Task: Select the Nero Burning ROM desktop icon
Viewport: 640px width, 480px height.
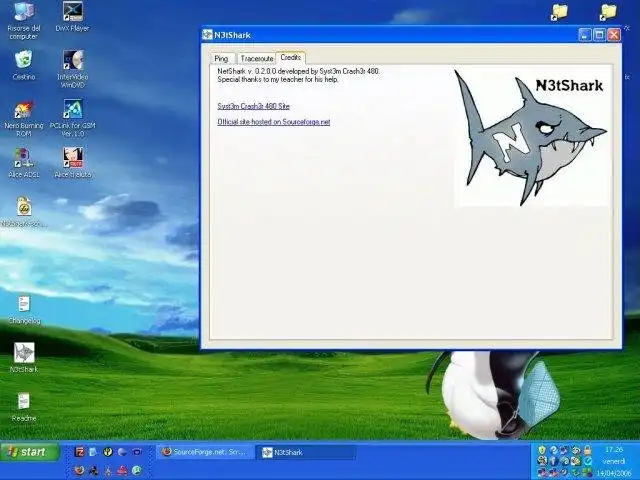Action: (x=24, y=118)
